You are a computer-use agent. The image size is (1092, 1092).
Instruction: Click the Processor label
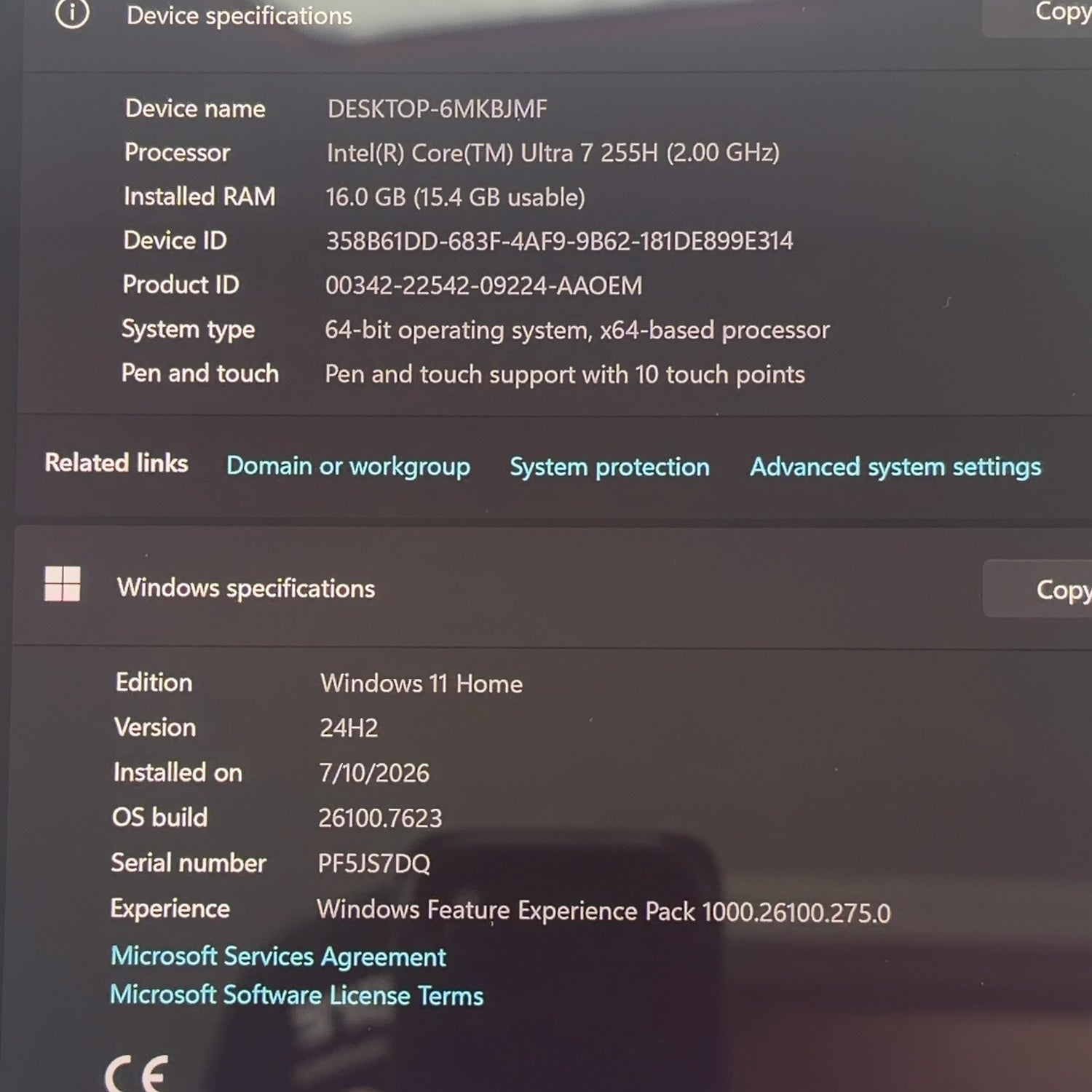coord(177,152)
